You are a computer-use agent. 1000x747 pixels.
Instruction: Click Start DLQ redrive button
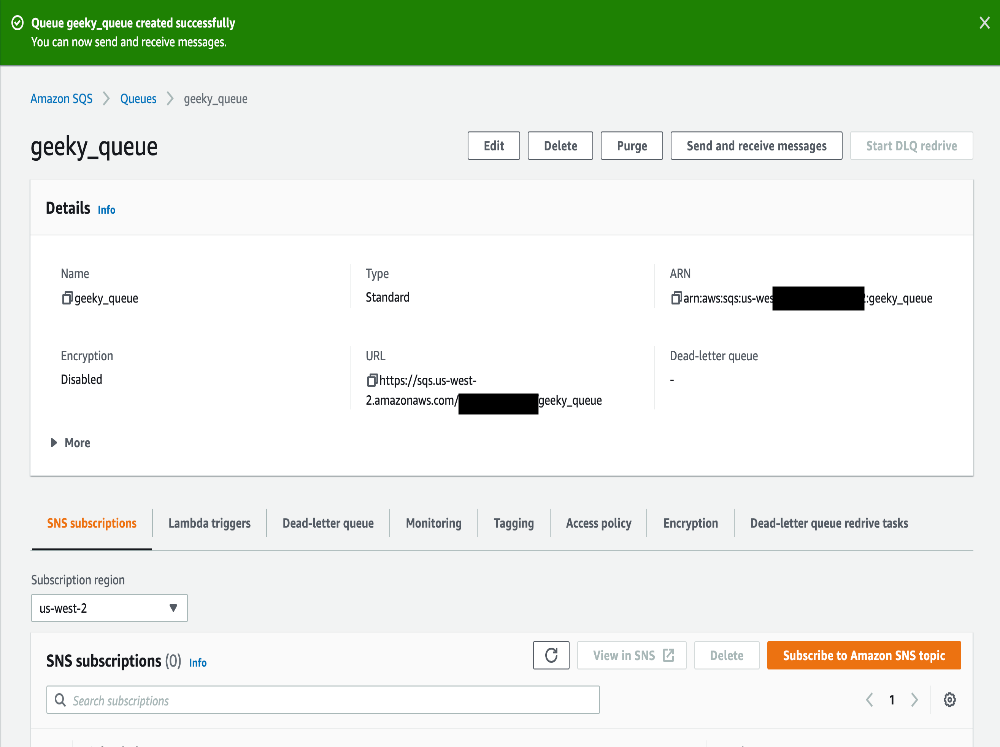911,145
